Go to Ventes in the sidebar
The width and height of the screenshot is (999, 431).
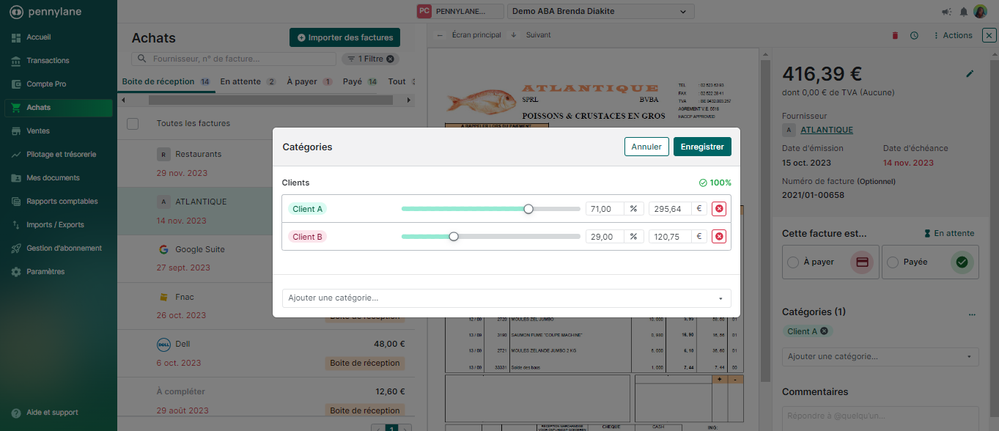[40, 131]
